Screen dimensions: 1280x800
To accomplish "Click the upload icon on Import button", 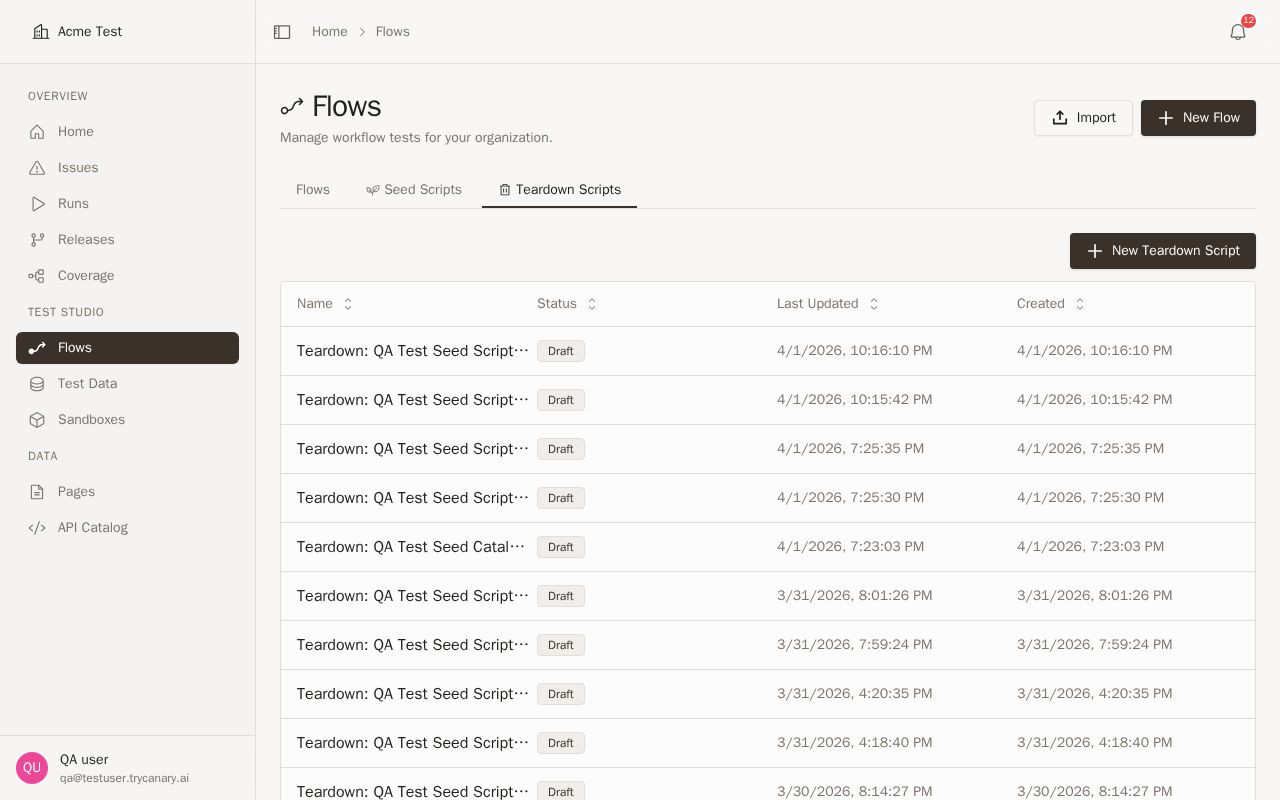I will pyautogui.click(x=1060, y=118).
